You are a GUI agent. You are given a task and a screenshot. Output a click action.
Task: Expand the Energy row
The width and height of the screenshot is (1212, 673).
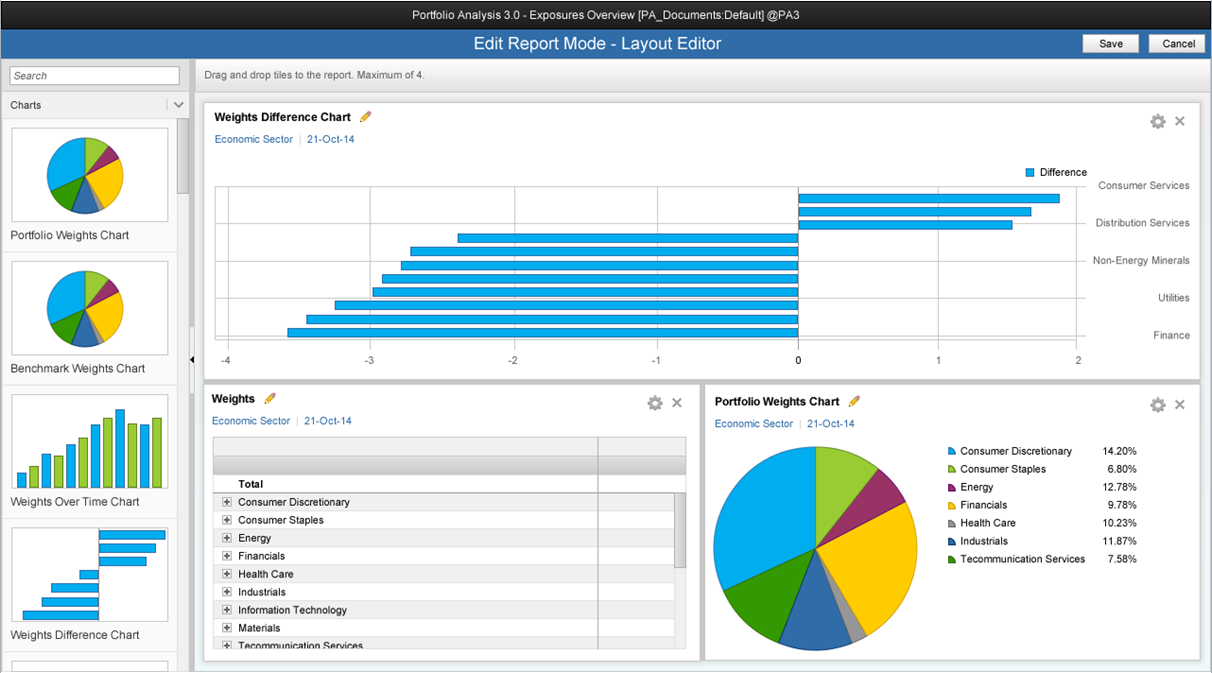tap(227, 538)
